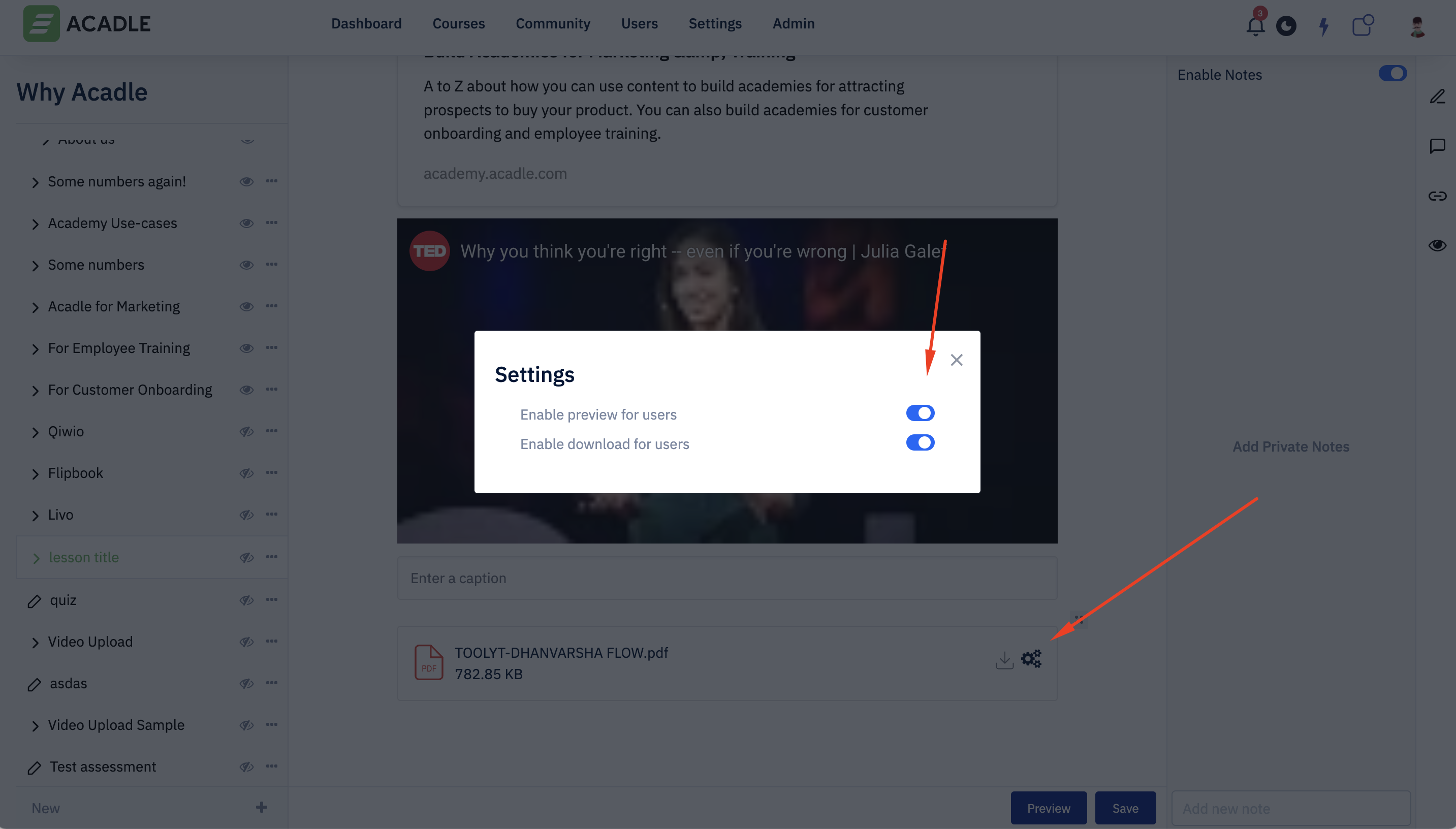Go to Dashboard menu
Image resolution: width=1456 pixels, height=829 pixels.
[x=366, y=23]
